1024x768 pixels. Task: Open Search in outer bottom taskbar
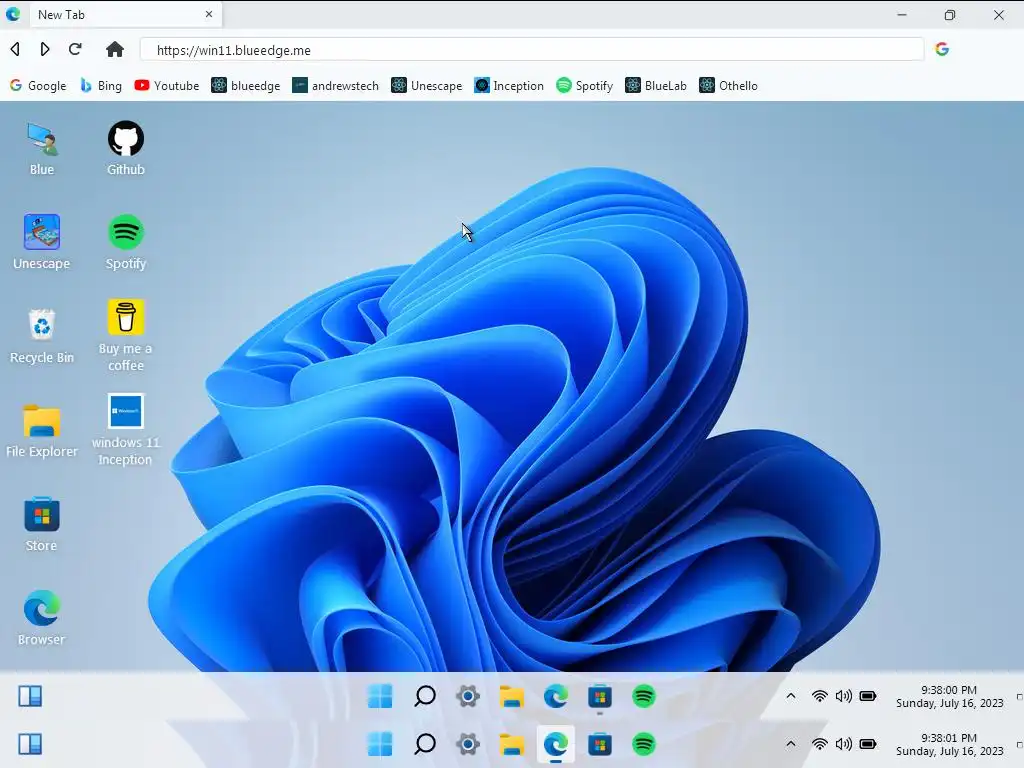tap(424, 744)
